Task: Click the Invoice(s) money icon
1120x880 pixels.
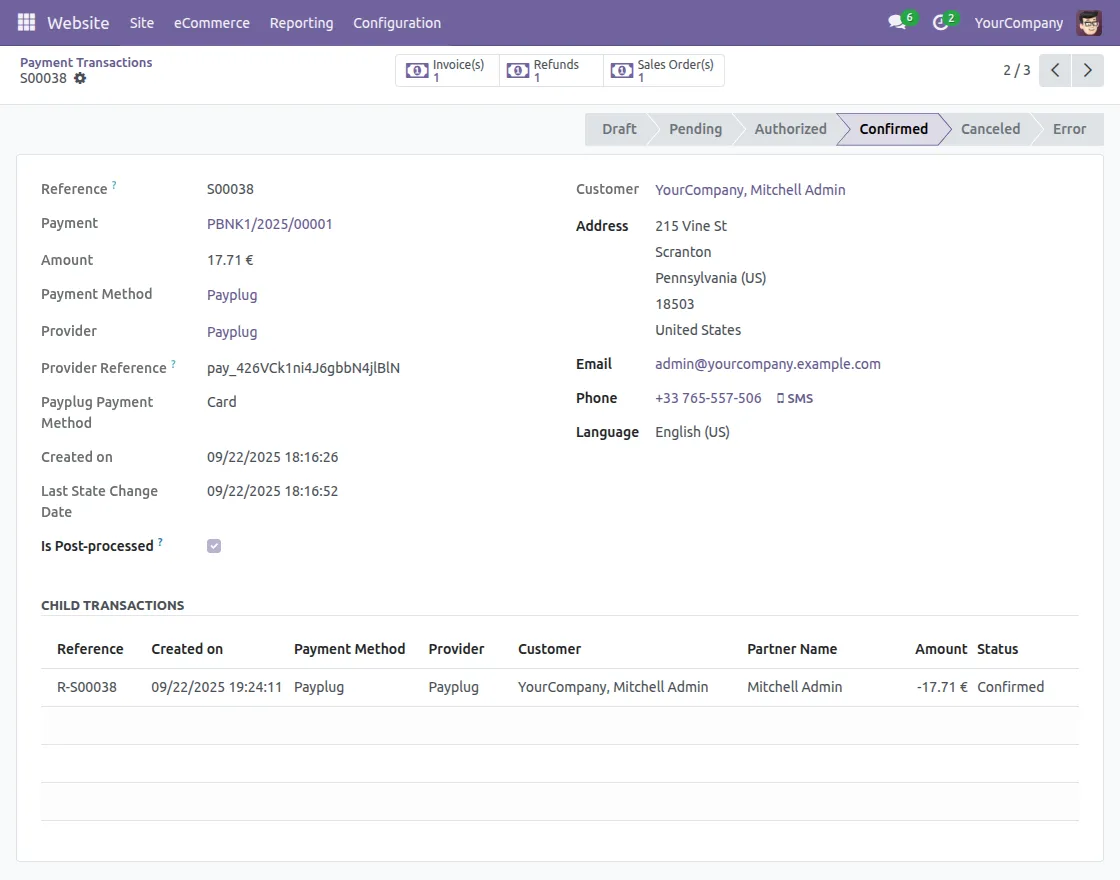Action: pyautogui.click(x=417, y=71)
